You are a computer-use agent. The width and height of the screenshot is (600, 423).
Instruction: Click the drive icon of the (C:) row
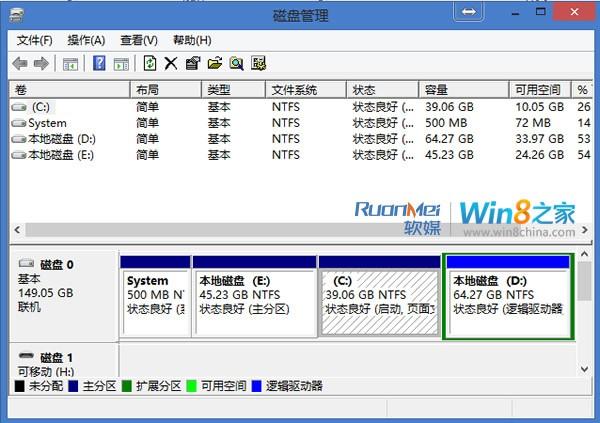pyautogui.click(x=19, y=107)
